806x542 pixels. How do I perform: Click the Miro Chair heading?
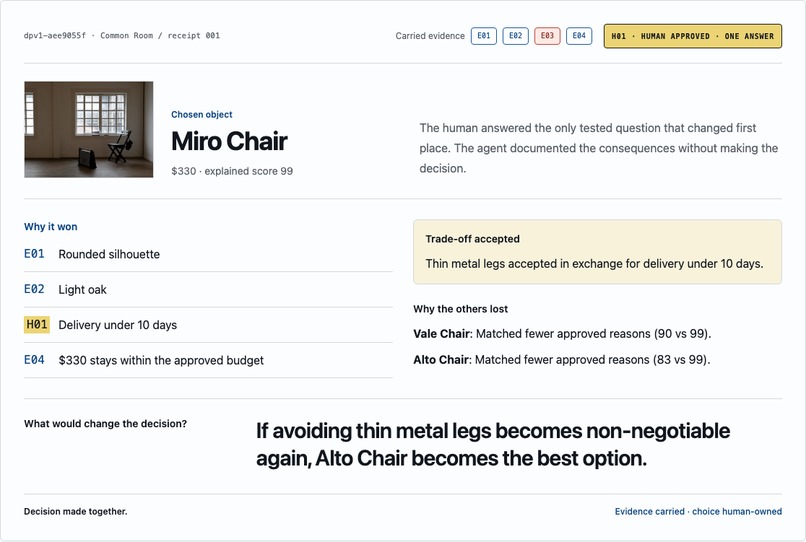point(229,141)
